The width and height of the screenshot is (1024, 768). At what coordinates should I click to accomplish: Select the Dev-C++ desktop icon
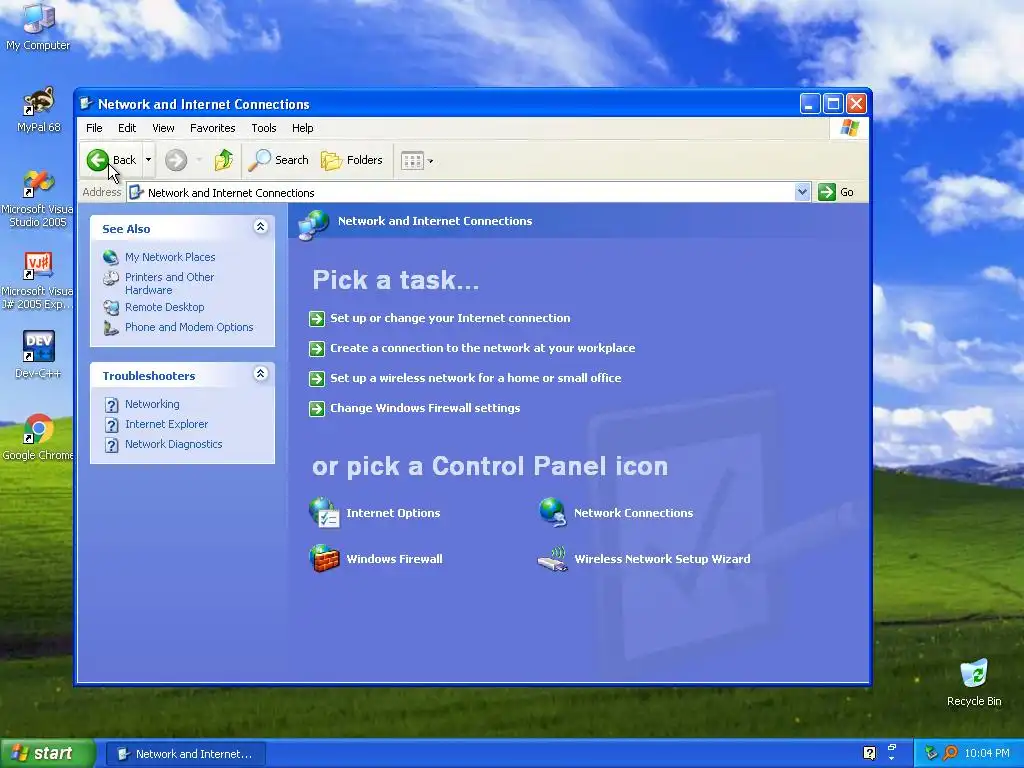pos(38,354)
